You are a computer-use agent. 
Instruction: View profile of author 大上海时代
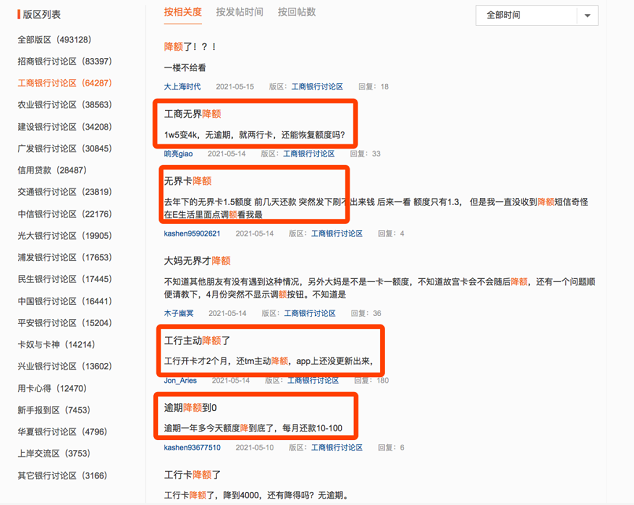point(182,87)
